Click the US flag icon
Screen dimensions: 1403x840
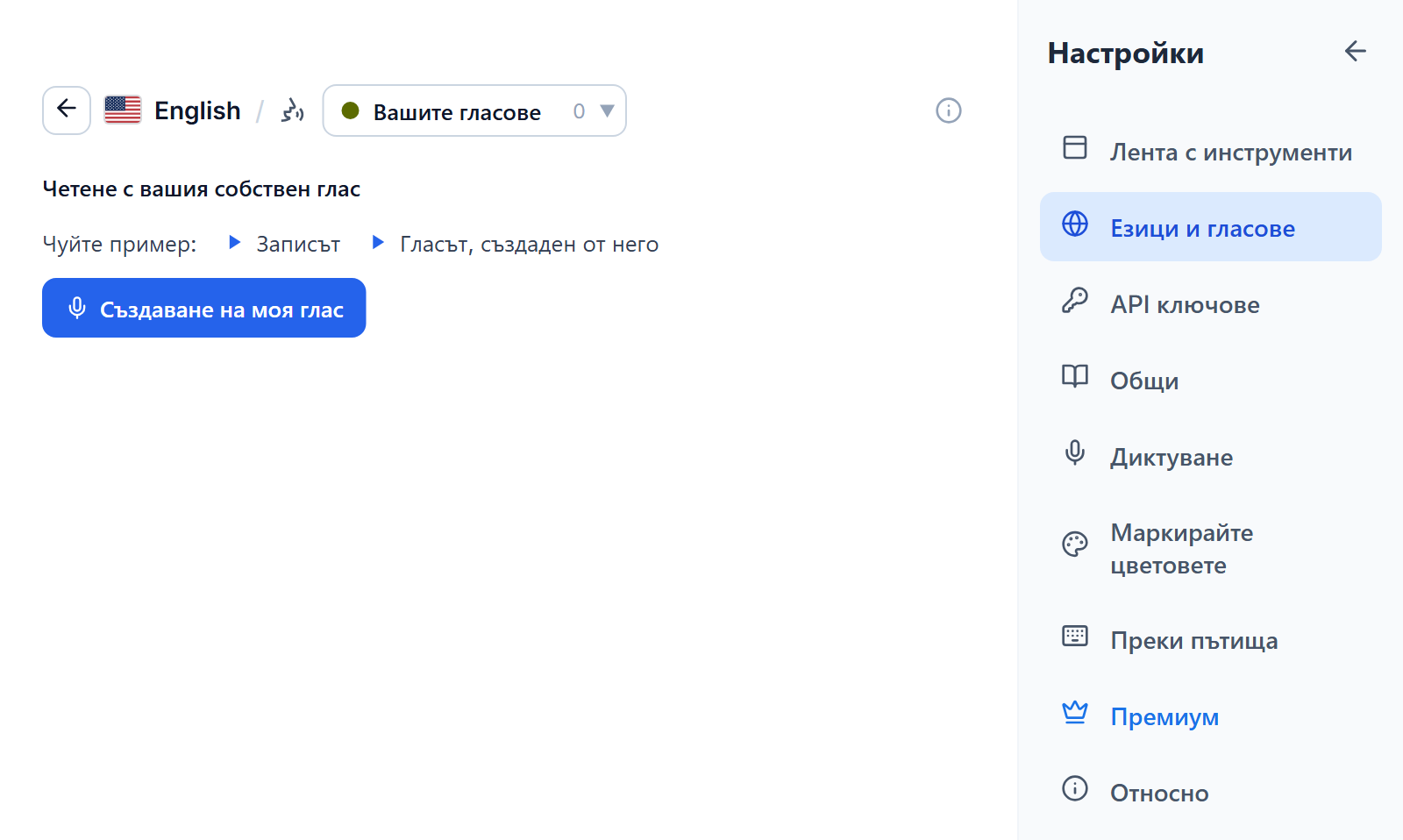[123, 110]
